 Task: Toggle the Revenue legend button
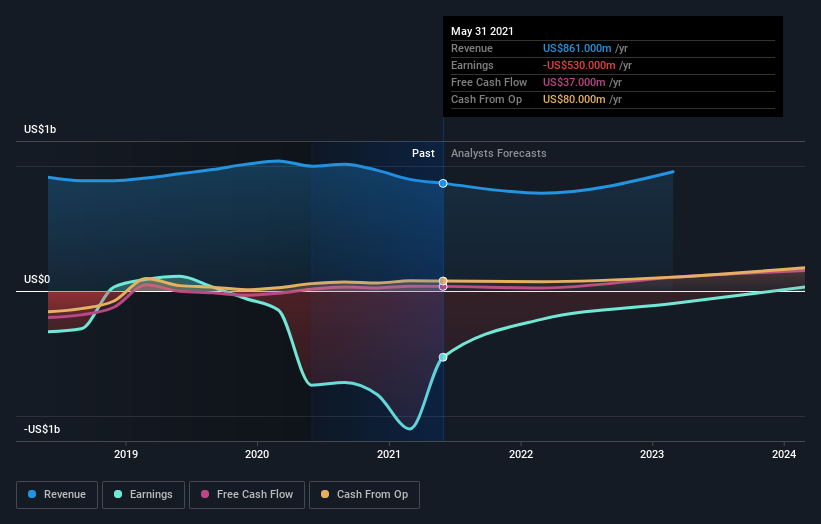[57, 495]
